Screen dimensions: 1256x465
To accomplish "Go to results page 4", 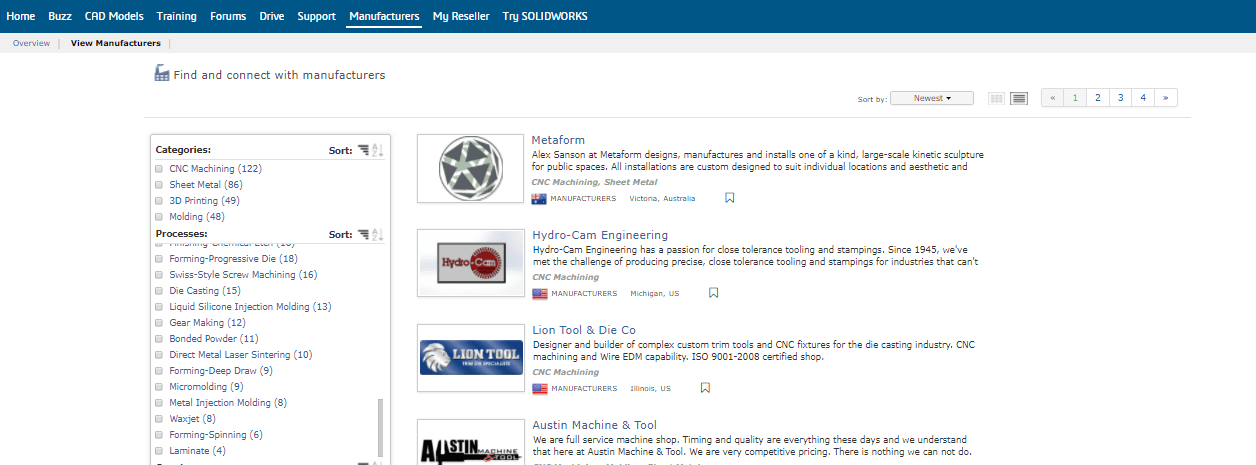I will [x=1144, y=98].
